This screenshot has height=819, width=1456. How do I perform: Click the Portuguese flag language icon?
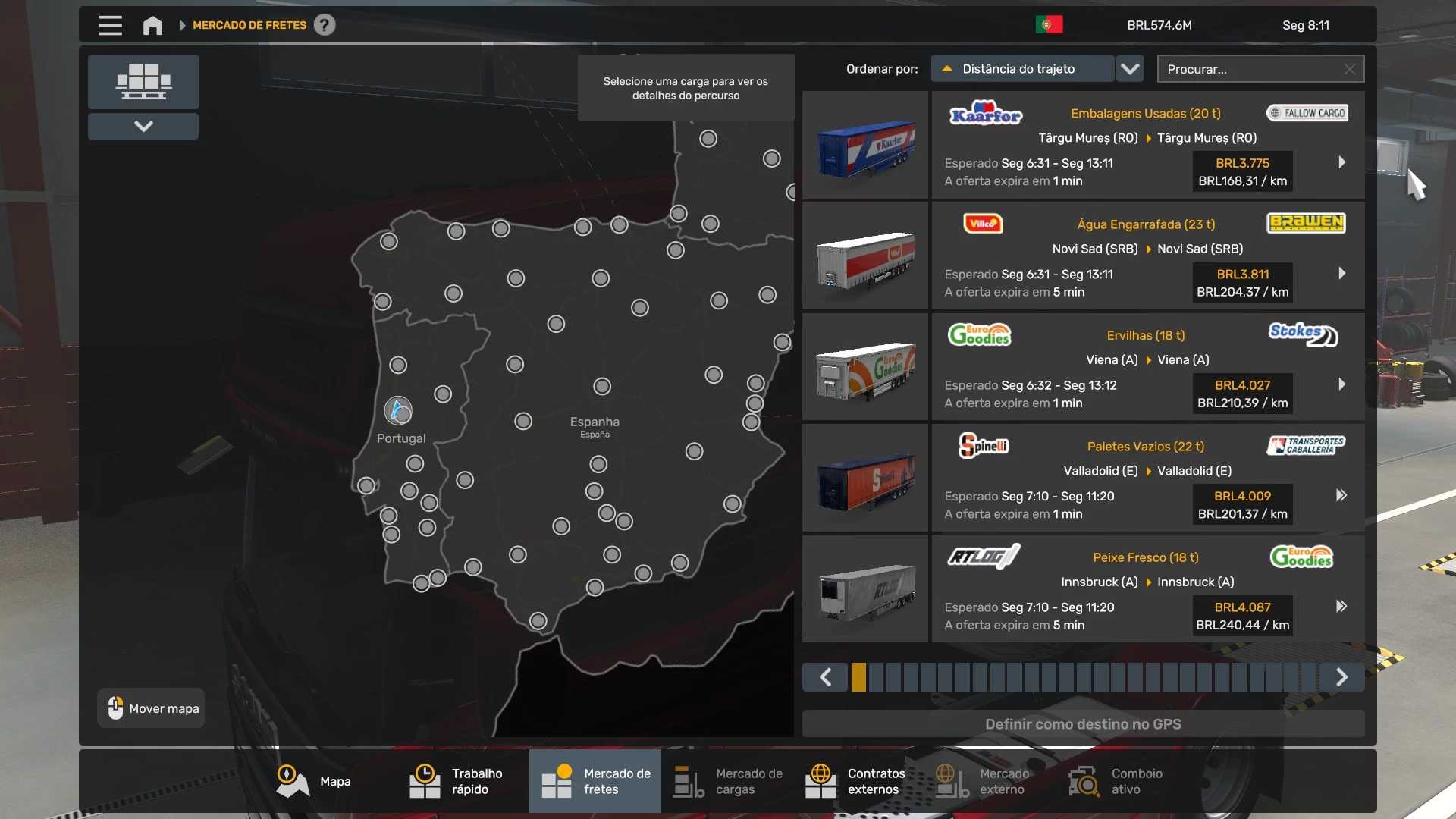[x=1049, y=25]
